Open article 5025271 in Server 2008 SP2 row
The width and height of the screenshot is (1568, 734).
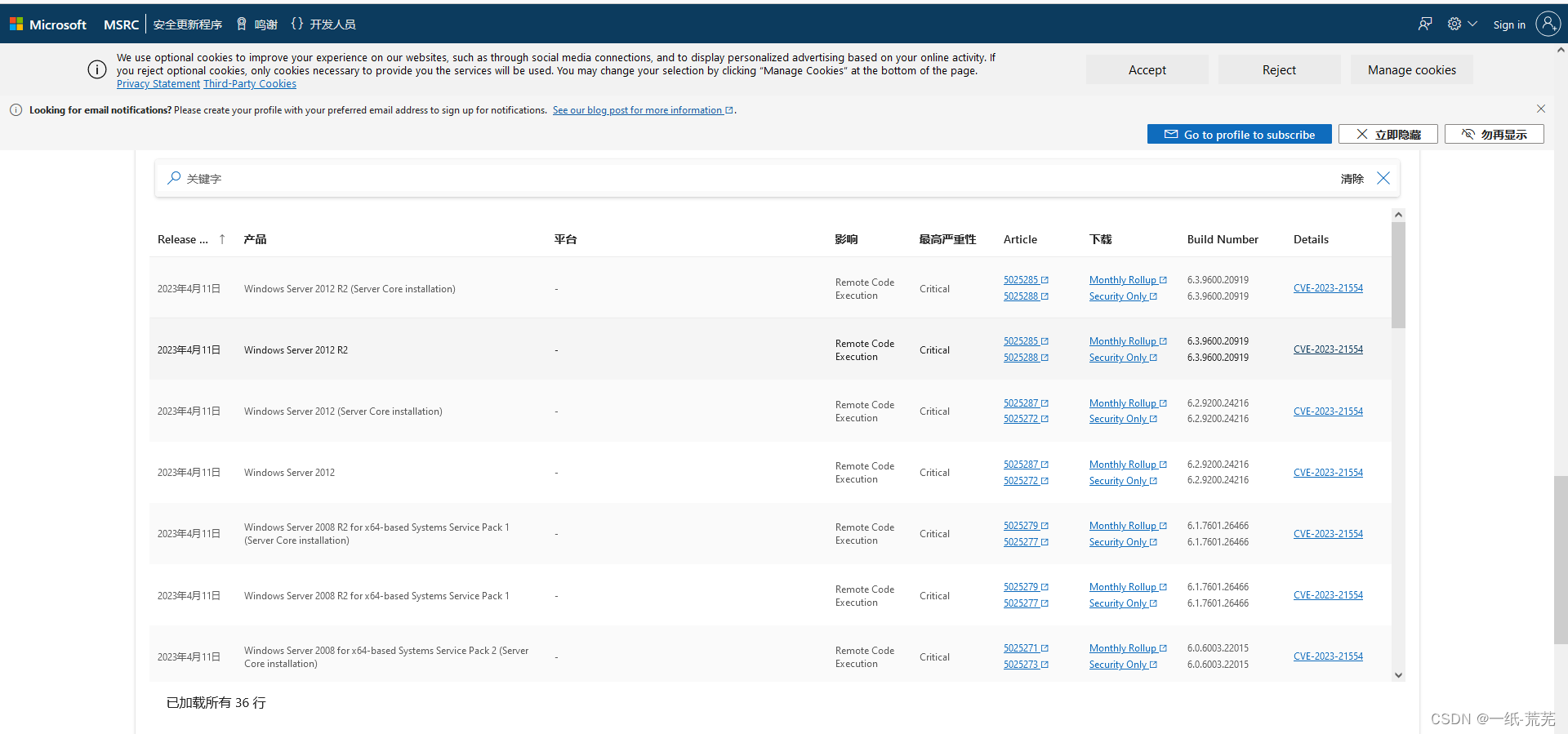tap(1026, 648)
